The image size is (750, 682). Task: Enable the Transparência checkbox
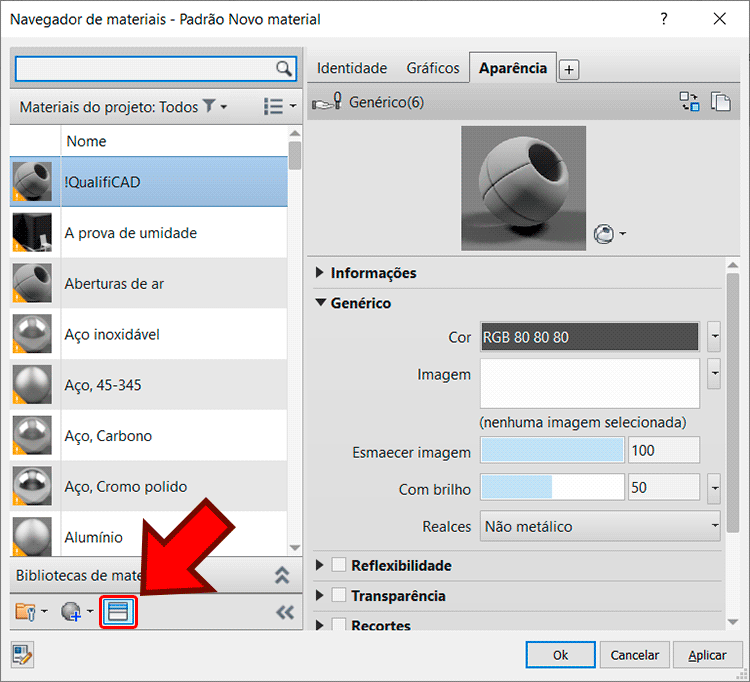(339, 596)
